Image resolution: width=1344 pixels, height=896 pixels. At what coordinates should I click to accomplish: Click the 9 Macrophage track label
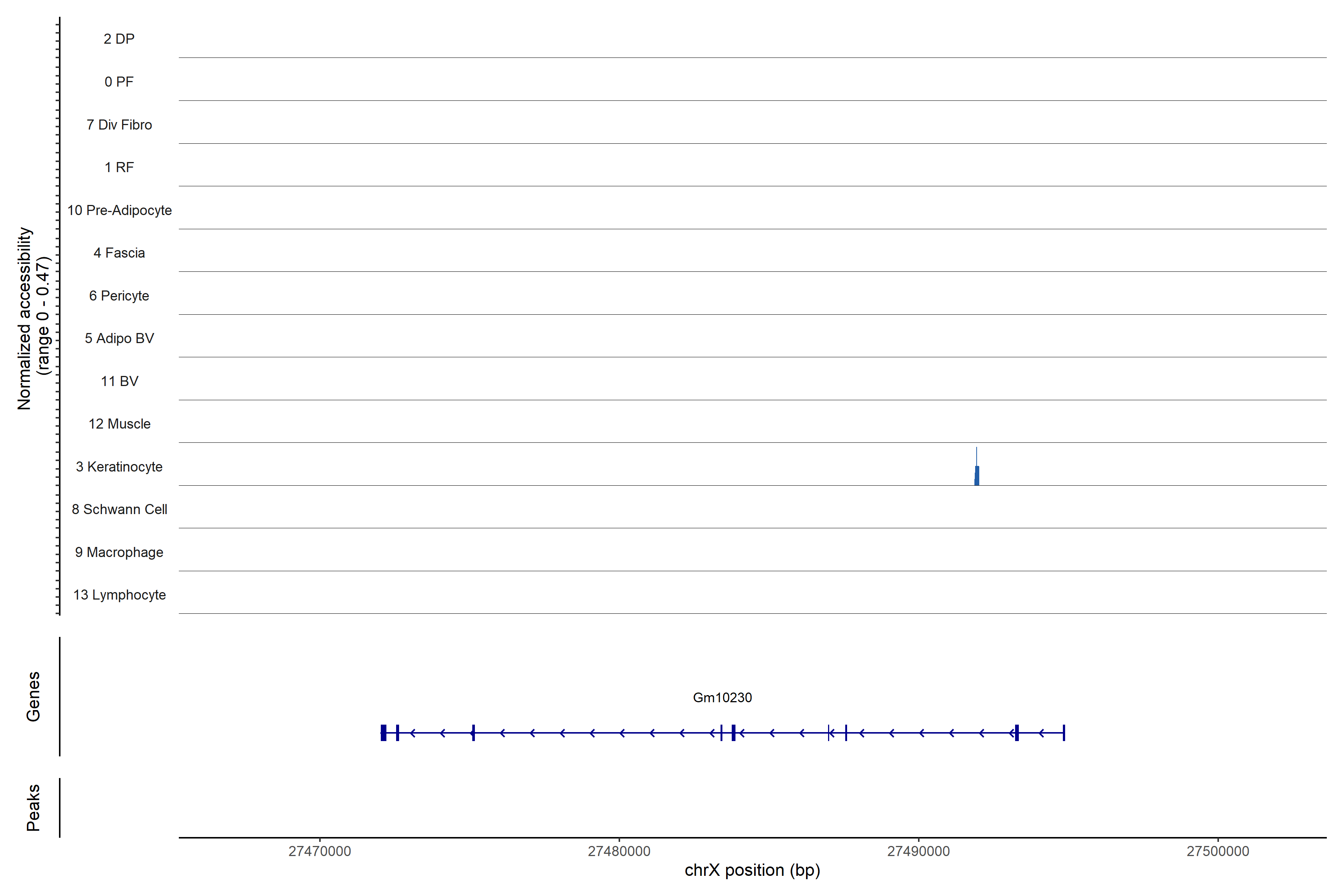(119, 552)
